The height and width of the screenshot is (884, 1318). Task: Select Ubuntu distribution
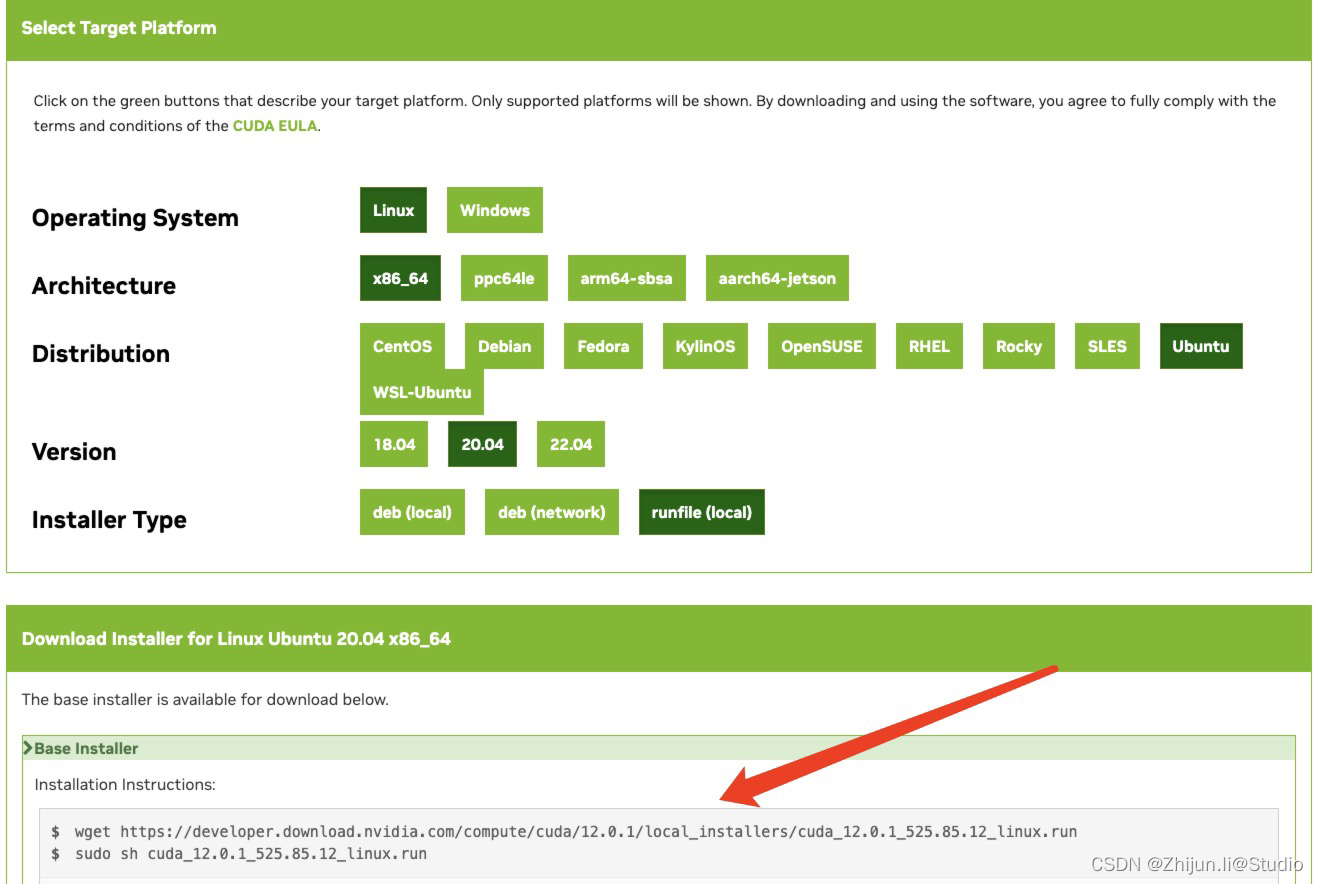coord(1201,346)
